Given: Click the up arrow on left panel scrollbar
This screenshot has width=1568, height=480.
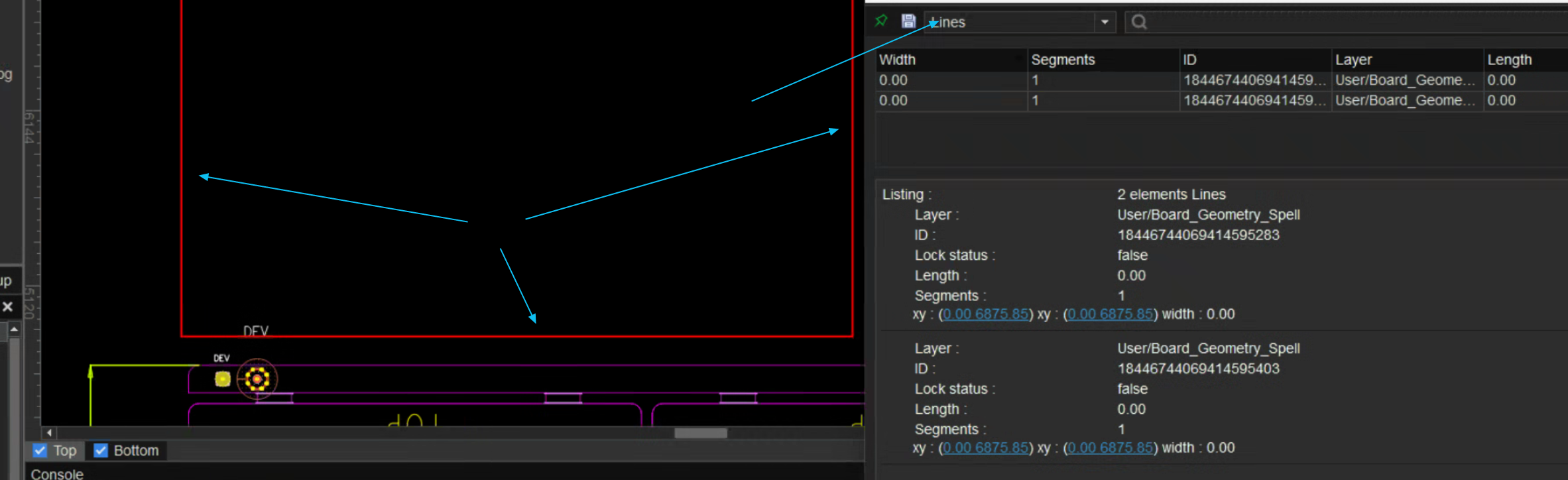Looking at the screenshot, I should point(14,329).
